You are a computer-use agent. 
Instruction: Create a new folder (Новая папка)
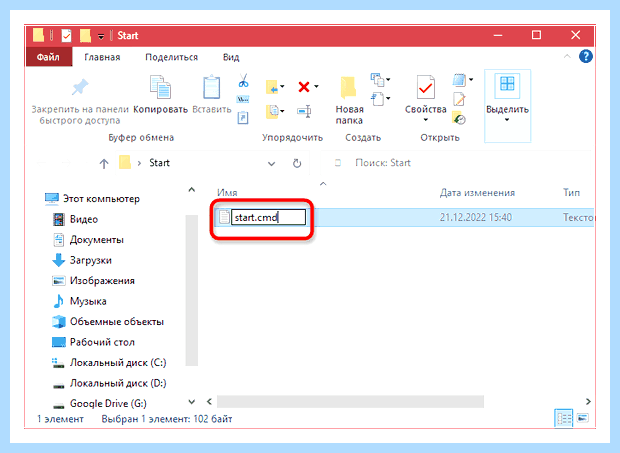[349, 101]
